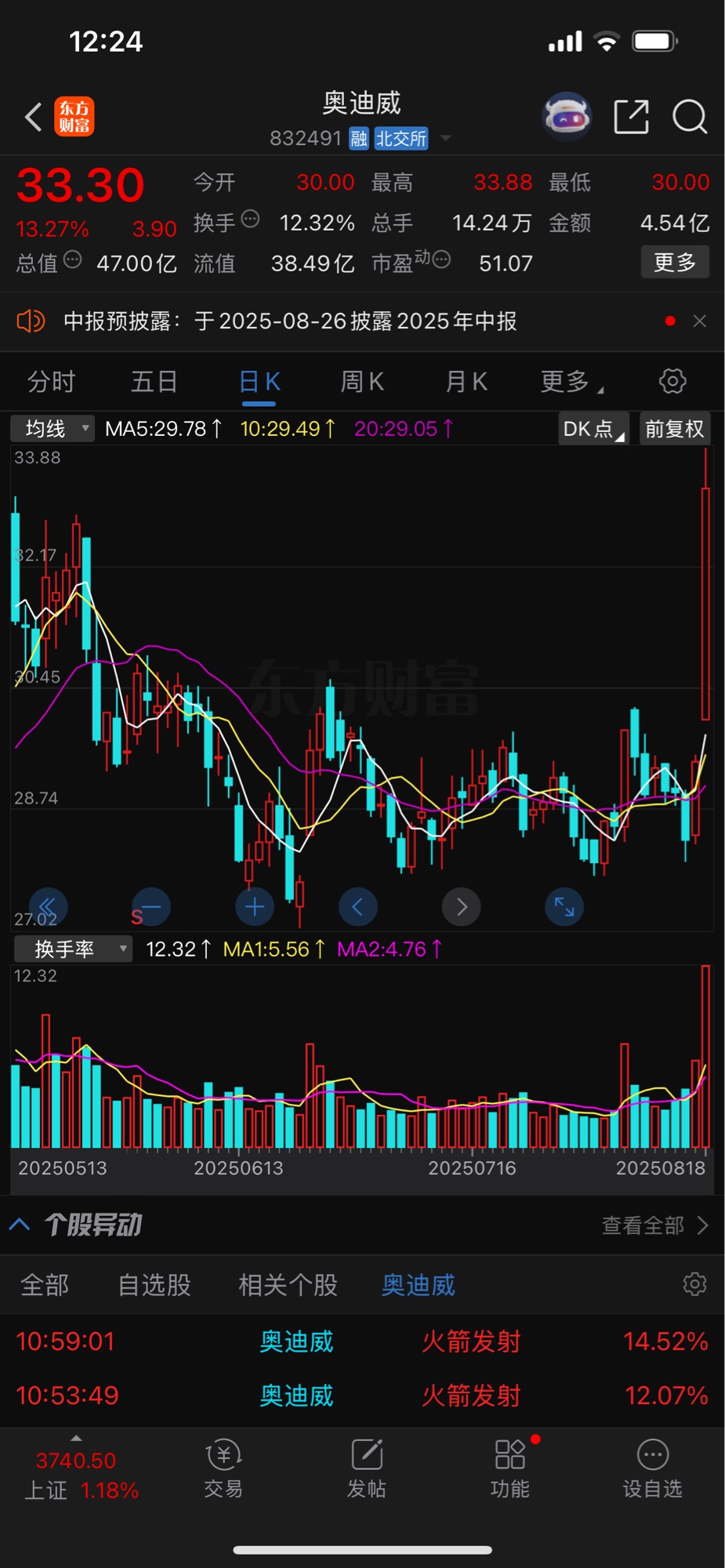
Task: Toggle the DK点 indicator
Action: 593,429
